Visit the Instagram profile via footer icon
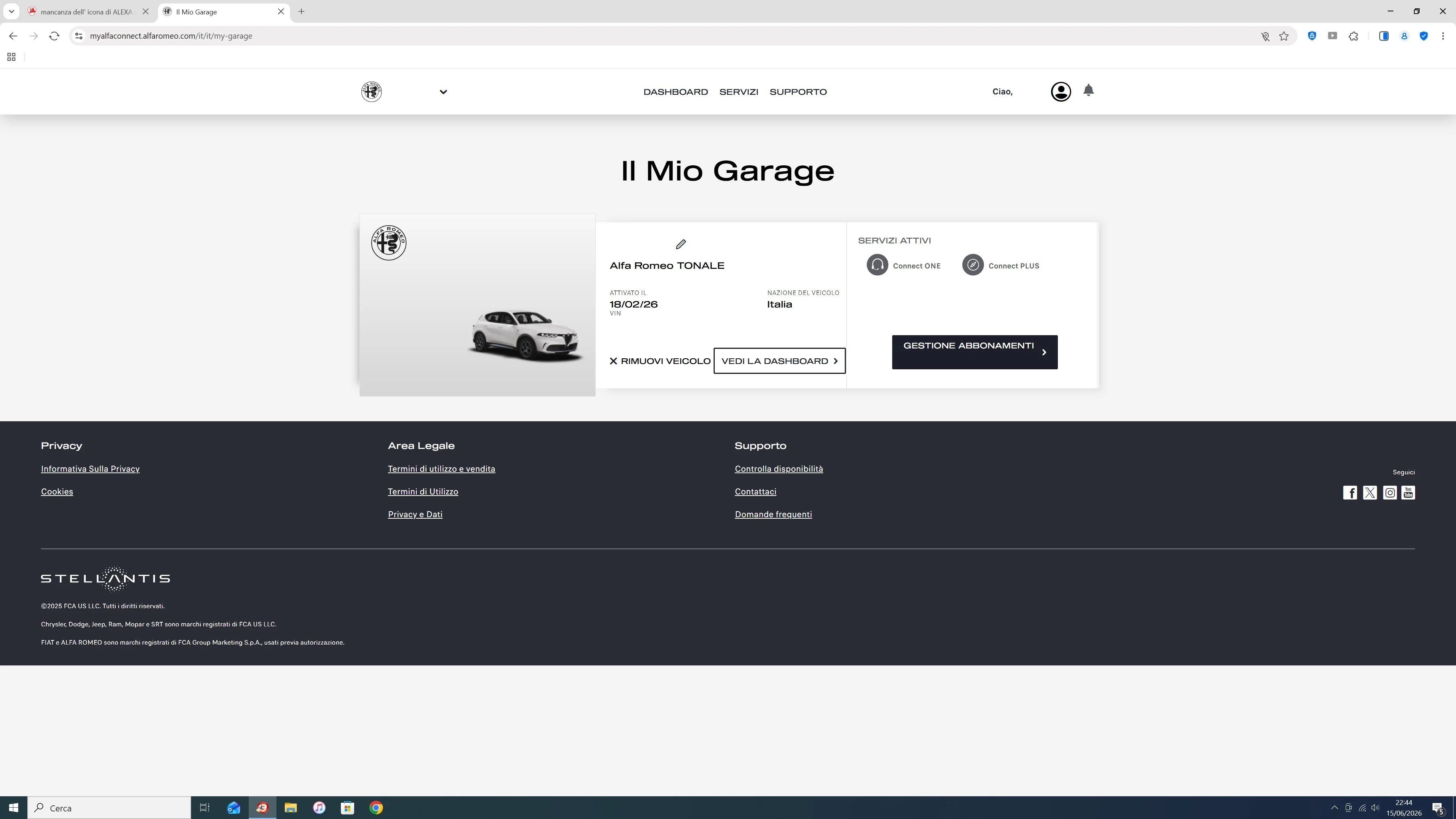 (x=1390, y=493)
